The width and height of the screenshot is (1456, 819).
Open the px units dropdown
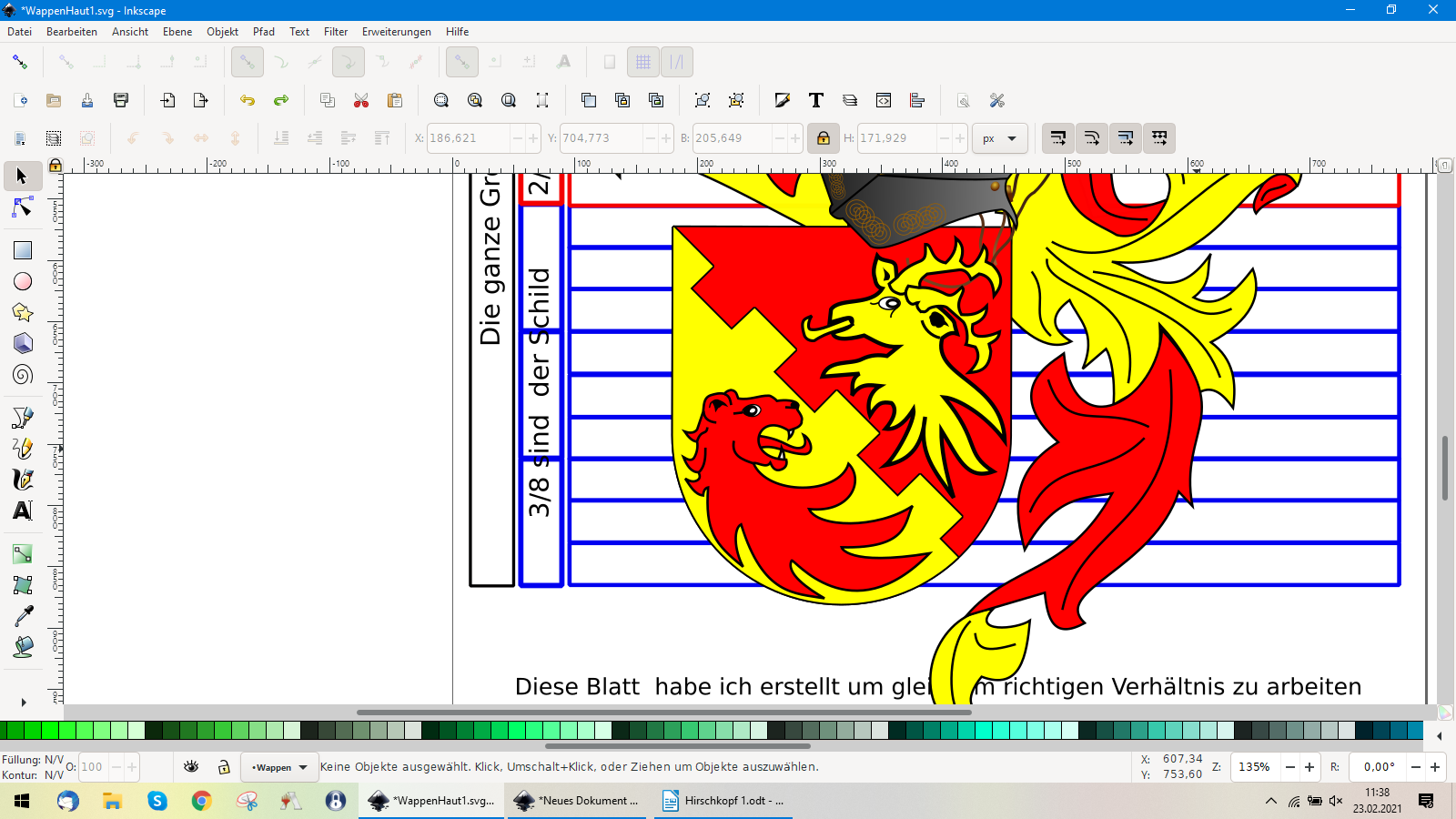tap(1000, 138)
